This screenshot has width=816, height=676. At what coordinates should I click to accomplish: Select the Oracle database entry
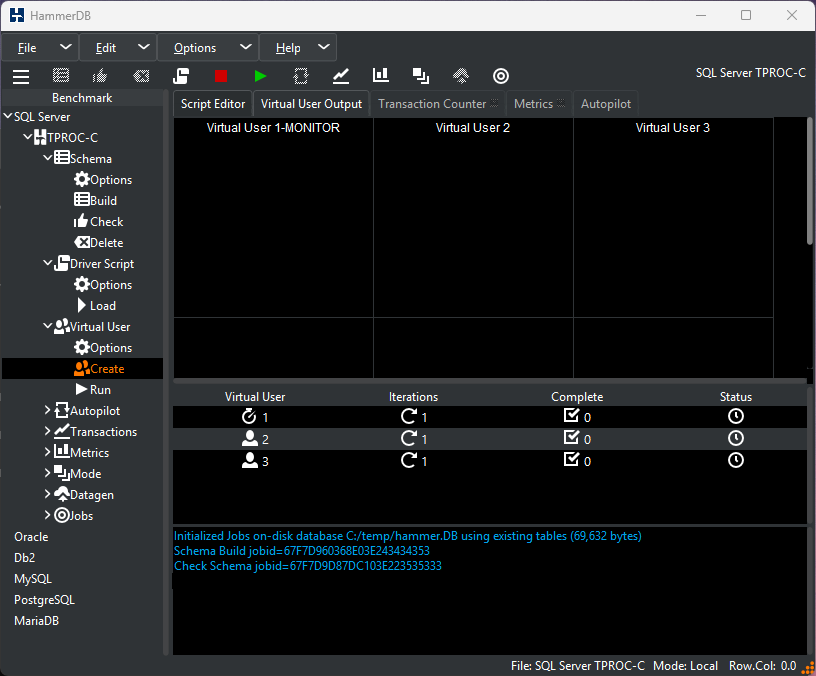click(31, 537)
